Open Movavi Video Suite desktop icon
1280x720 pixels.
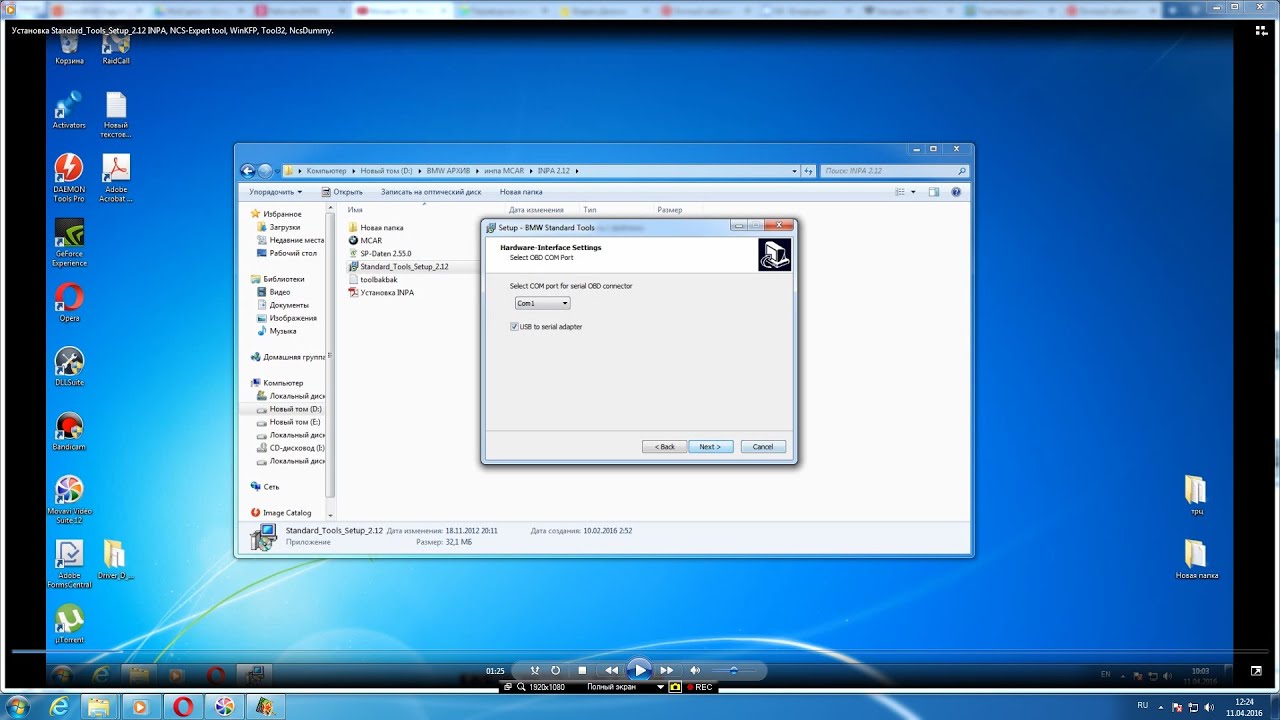pos(69,500)
